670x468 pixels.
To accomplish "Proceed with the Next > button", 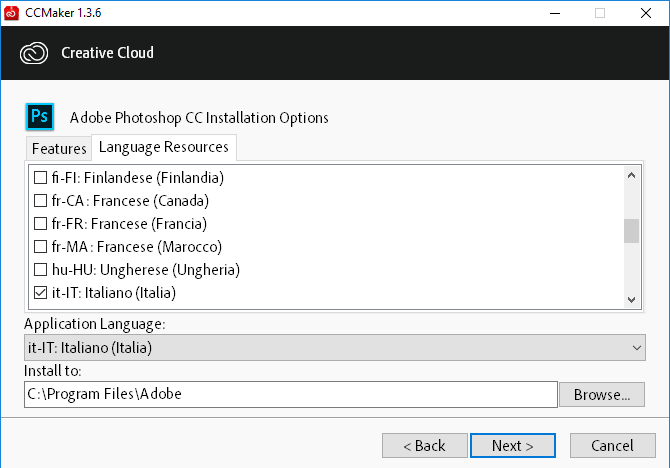I will pos(513,446).
